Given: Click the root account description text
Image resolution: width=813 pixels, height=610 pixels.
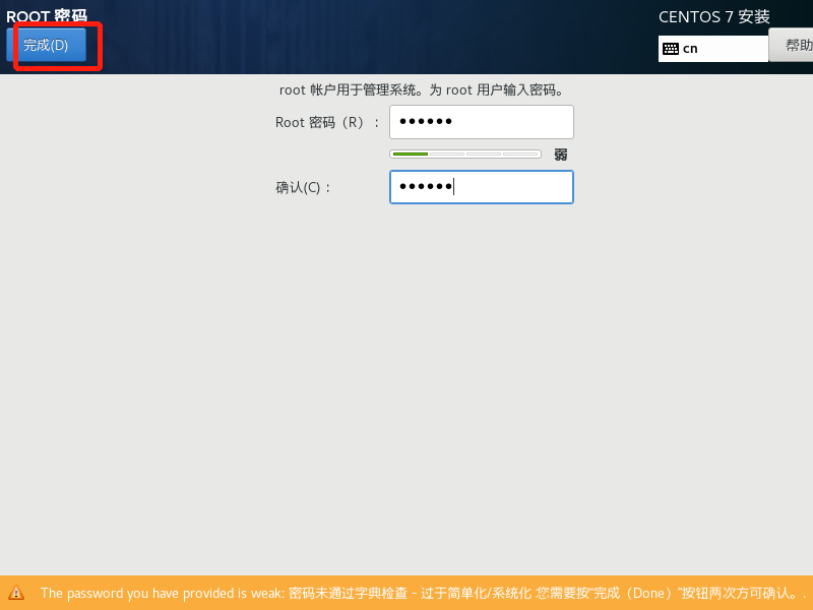Looking at the screenshot, I should (421, 90).
